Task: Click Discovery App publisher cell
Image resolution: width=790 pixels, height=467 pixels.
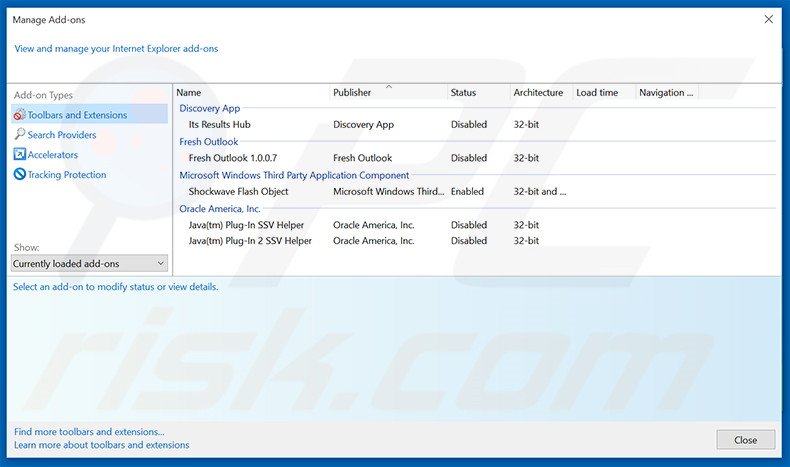Action: coord(363,124)
